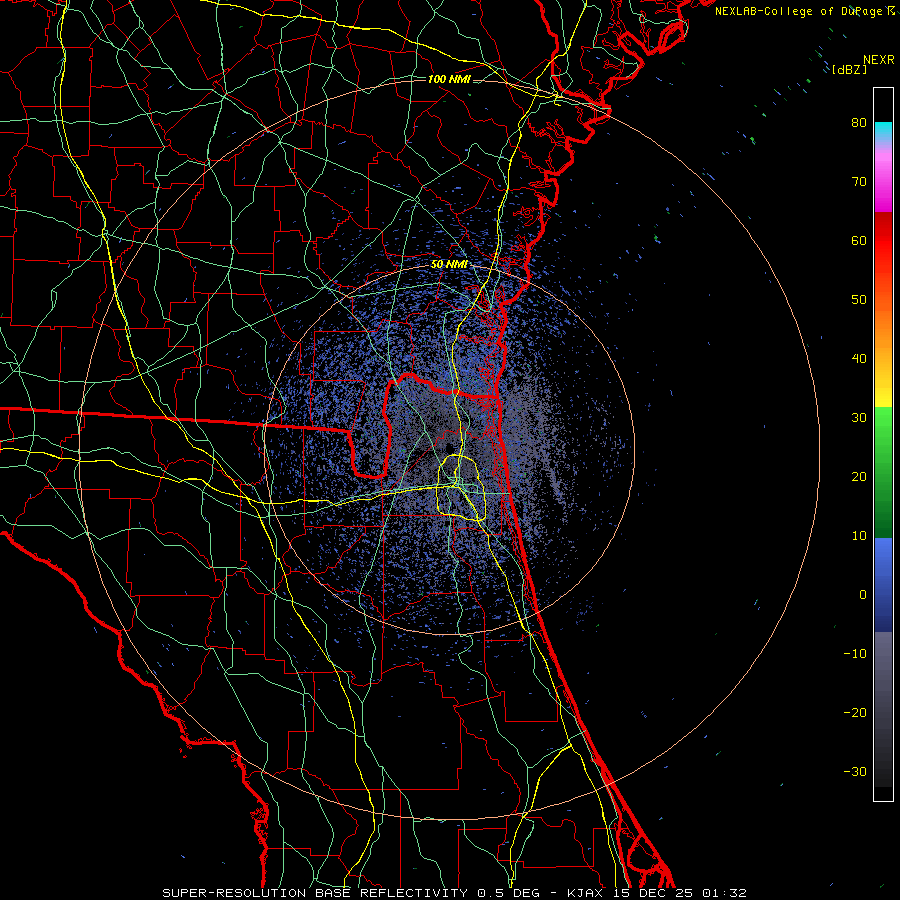This screenshot has height=900, width=900.
Task: Click the 60 value on dBZ scale
Action: tap(859, 241)
